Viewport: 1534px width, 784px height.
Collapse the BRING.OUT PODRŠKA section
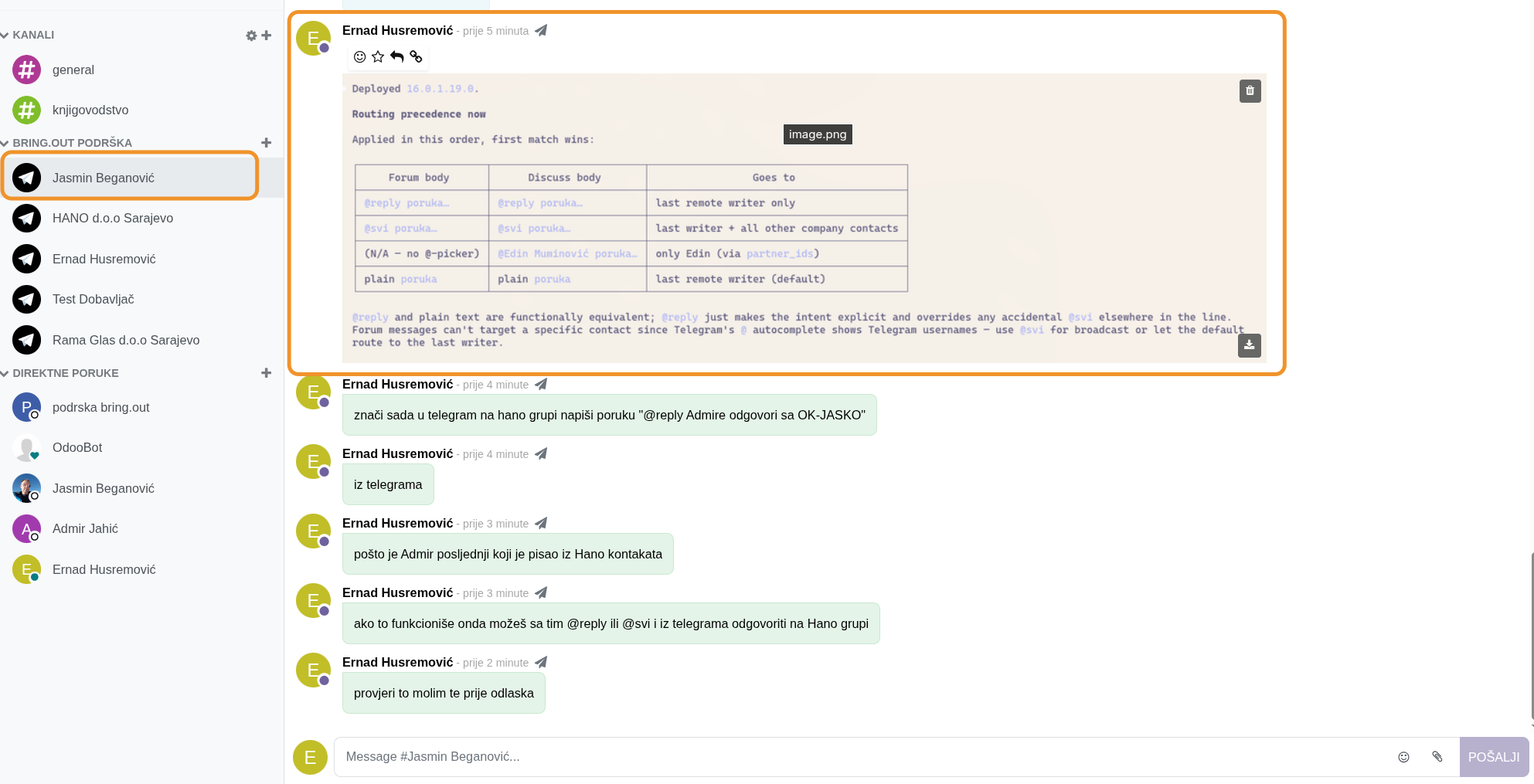[5, 144]
